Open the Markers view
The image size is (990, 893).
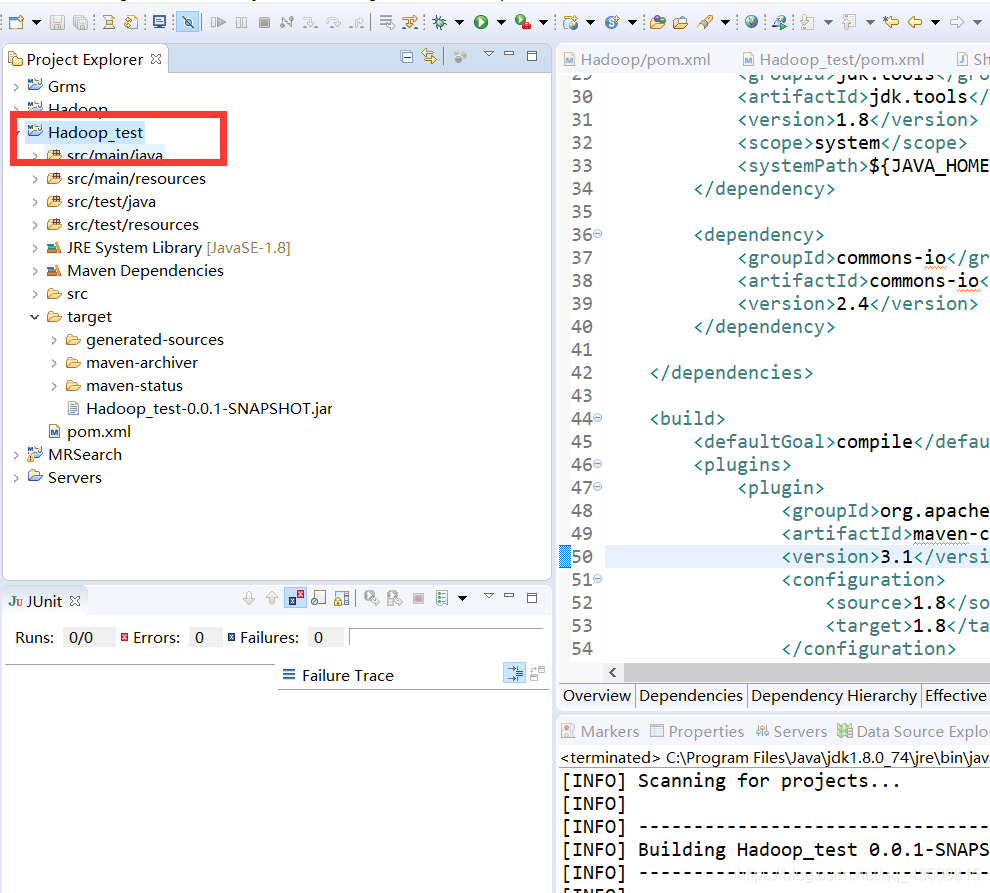(x=609, y=731)
